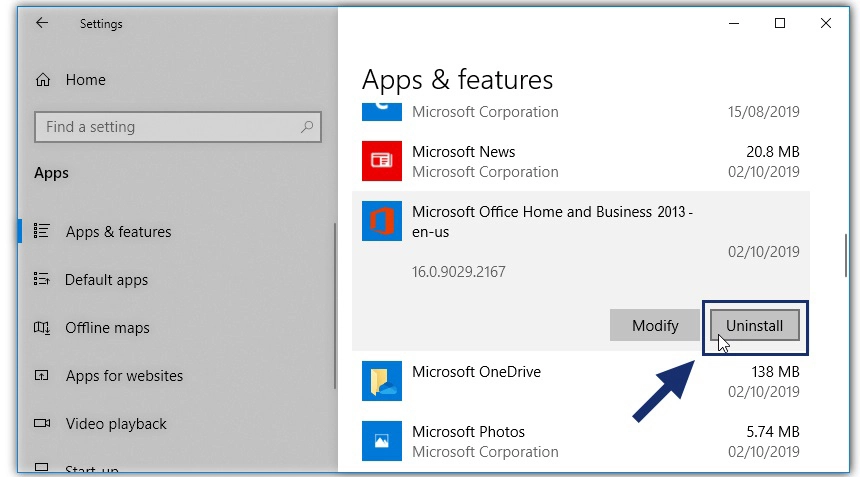Select the Offline maps icon
Viewport: 860px width, 477px height.
pos(42,328)
